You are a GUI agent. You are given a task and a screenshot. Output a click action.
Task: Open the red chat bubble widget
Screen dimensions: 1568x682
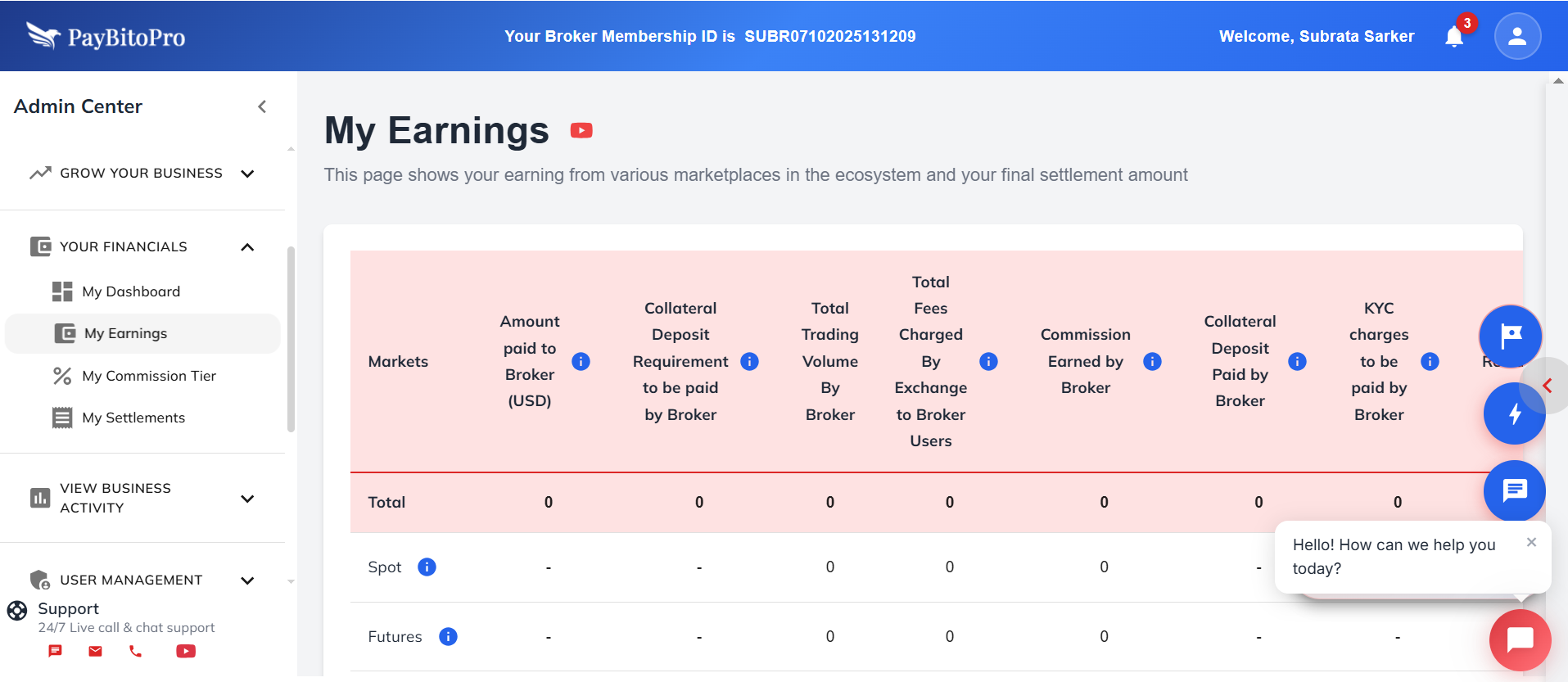[1520, 639]
